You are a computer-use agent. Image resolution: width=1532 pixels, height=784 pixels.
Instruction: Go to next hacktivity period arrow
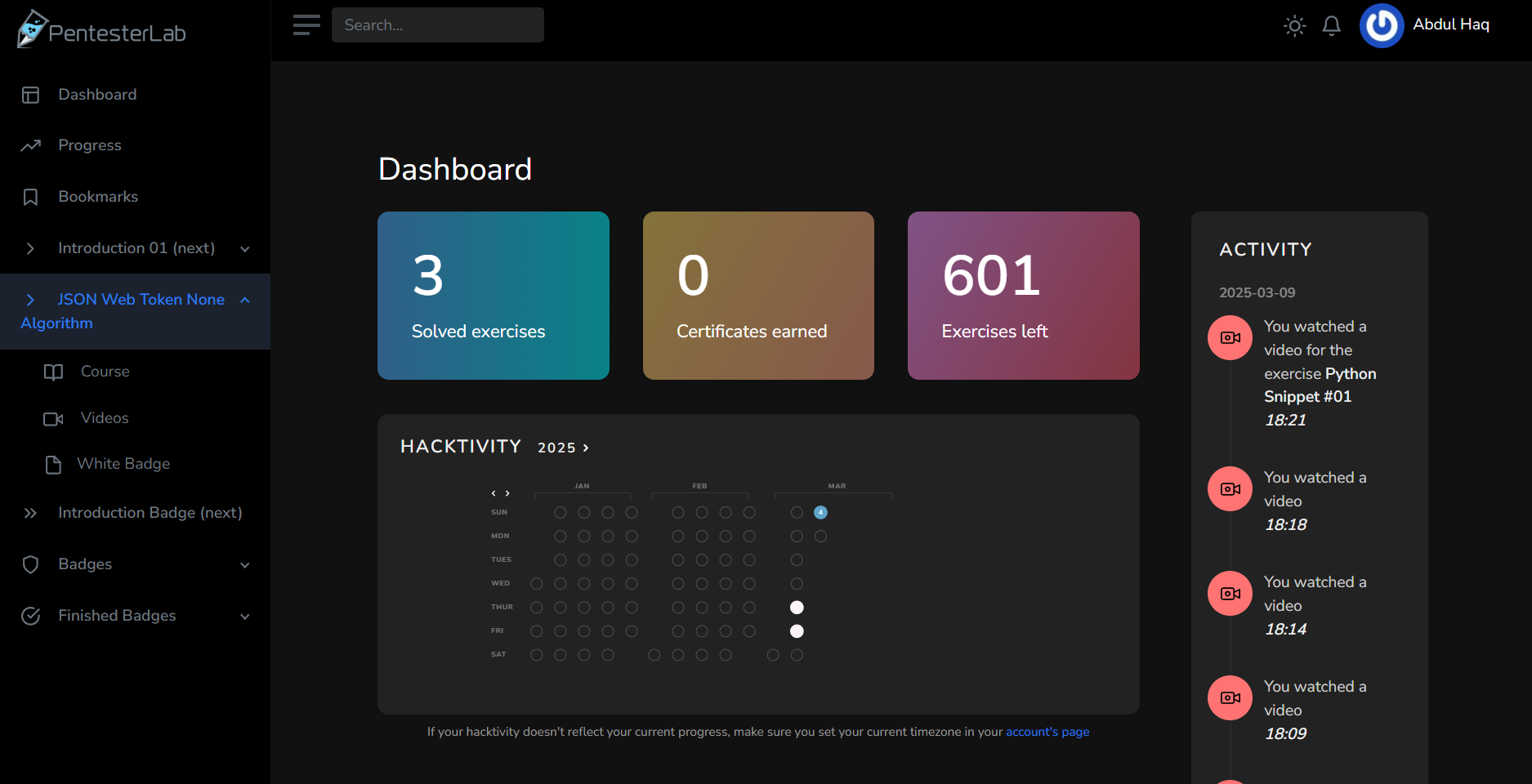tap(507, 493)
